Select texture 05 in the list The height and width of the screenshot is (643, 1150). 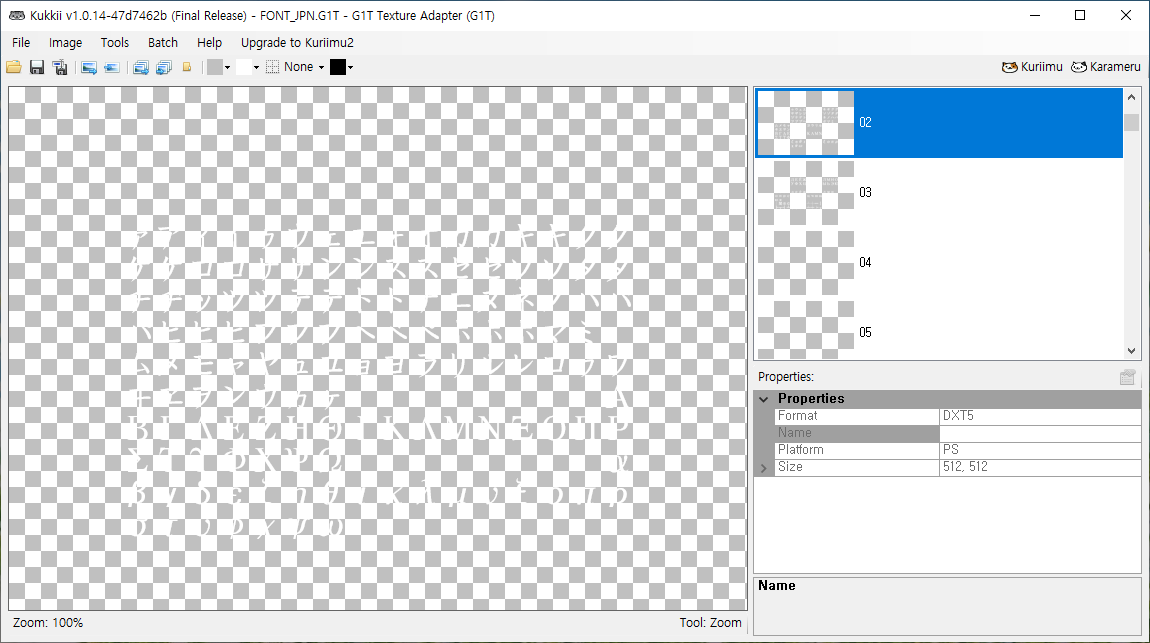tap(939, 330)
